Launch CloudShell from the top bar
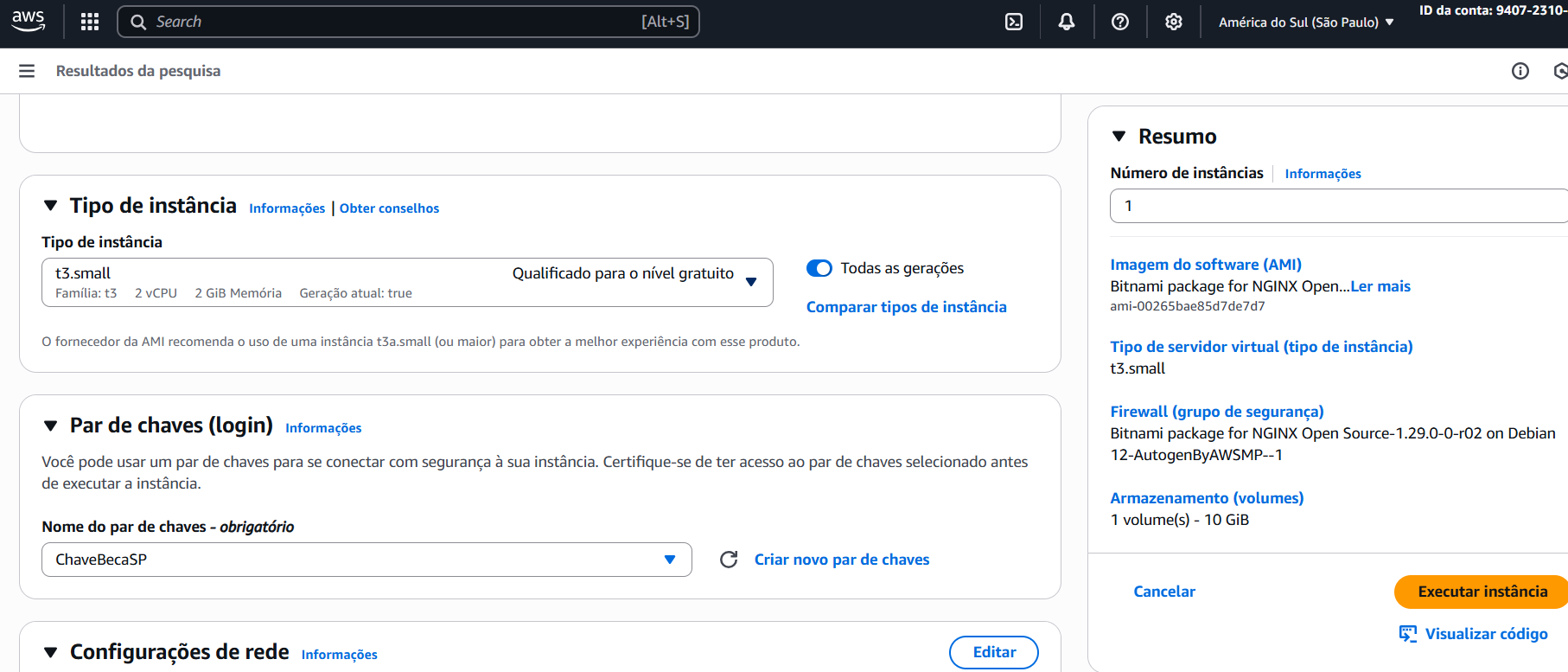Screen dimensions: 1568x672 point(1014,22)
